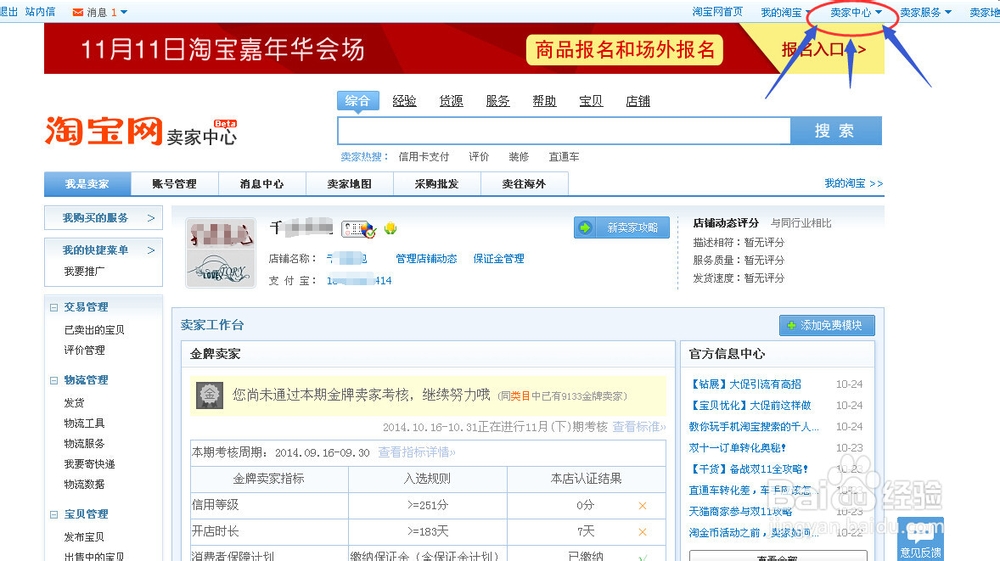Click the 淘宝网 logo
This screenshot has height=561, width=1000.
tap(103, 131)
